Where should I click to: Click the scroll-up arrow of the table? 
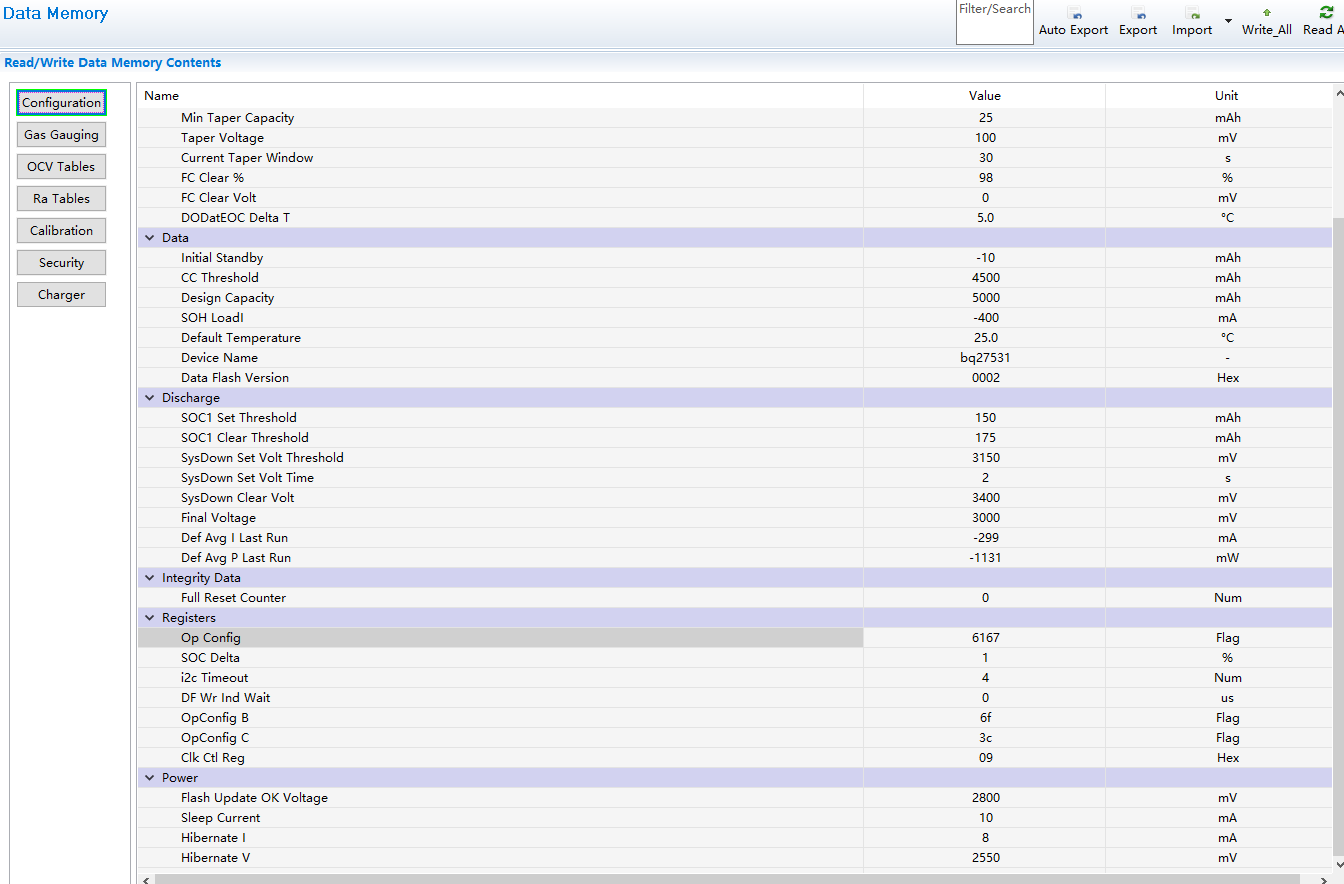[1339, 93]
